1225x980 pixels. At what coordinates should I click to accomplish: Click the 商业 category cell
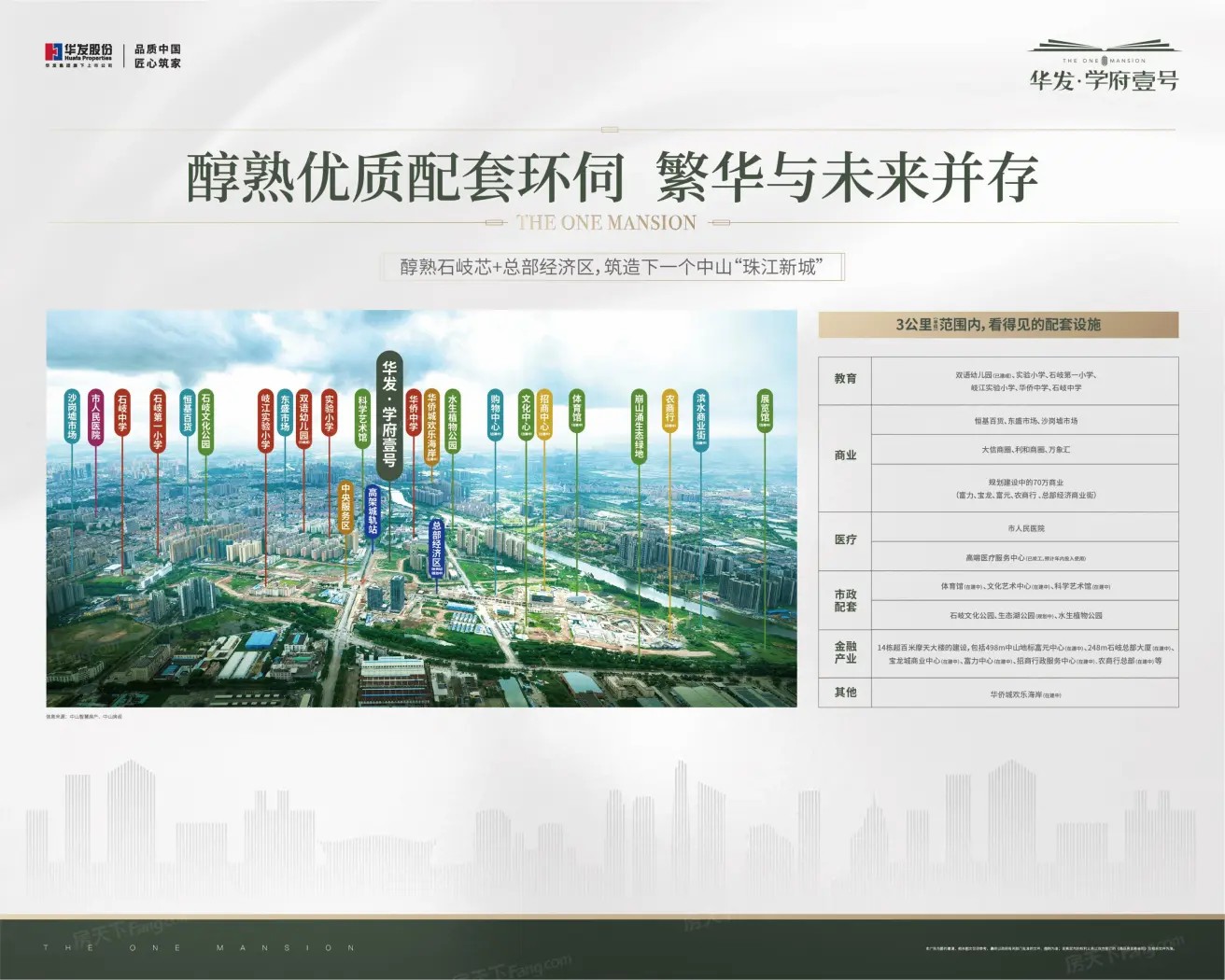[845, 456]
